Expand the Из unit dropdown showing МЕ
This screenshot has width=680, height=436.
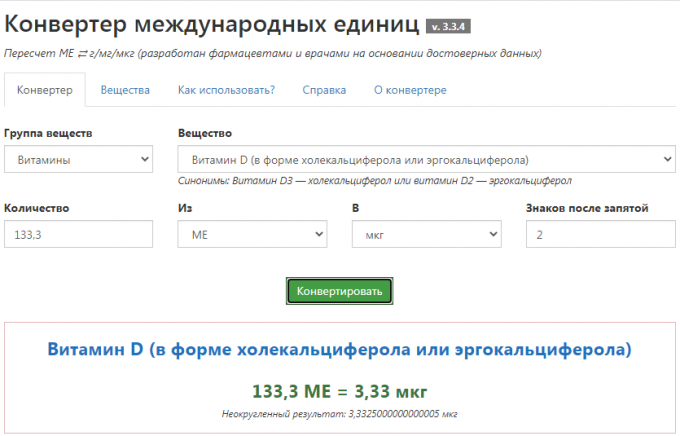click(x=252, y=234)
